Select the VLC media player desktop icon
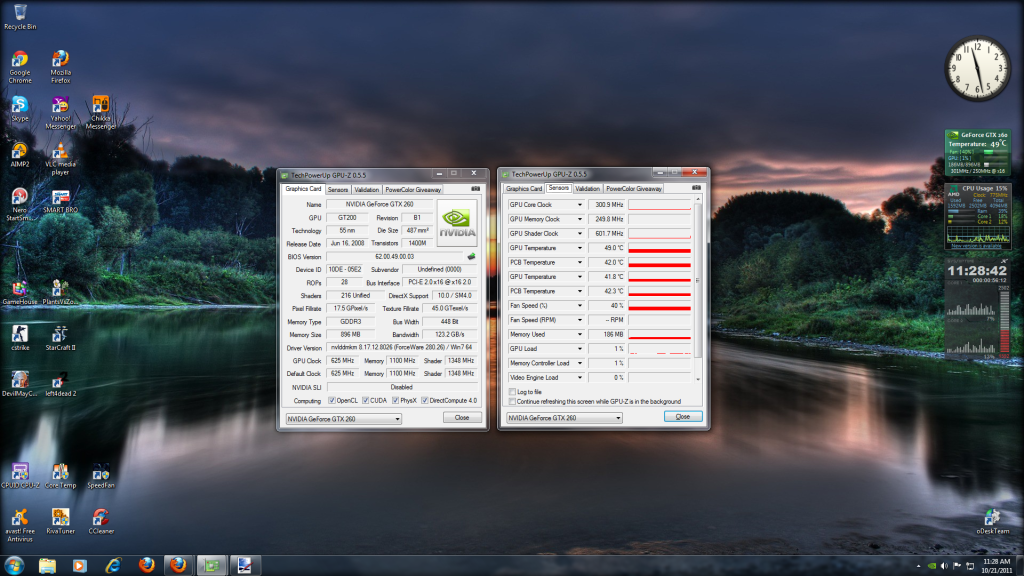 click(x=60, y=159)
